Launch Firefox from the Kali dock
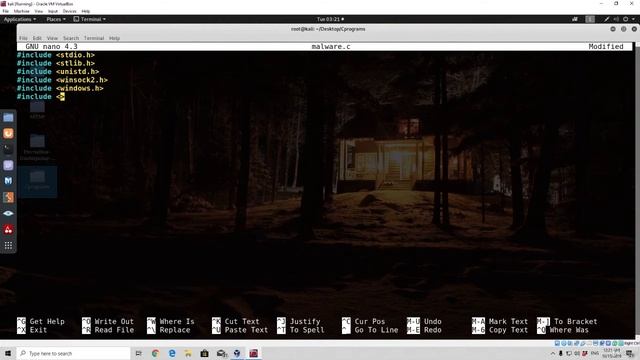This screenshot has height=360, width=640. (8, 133)
